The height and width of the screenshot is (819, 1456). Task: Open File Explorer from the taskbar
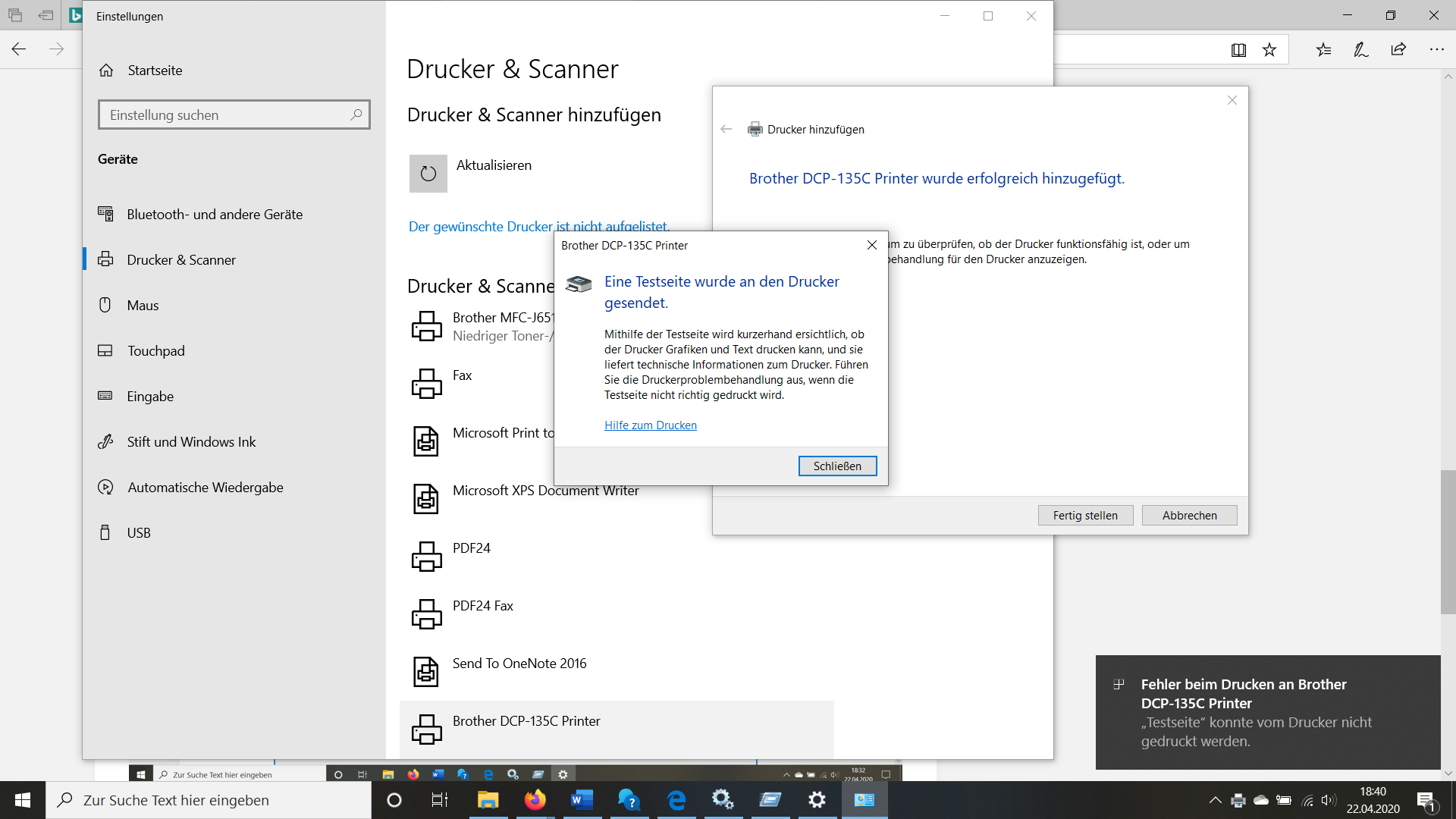[x=488, y=800]
